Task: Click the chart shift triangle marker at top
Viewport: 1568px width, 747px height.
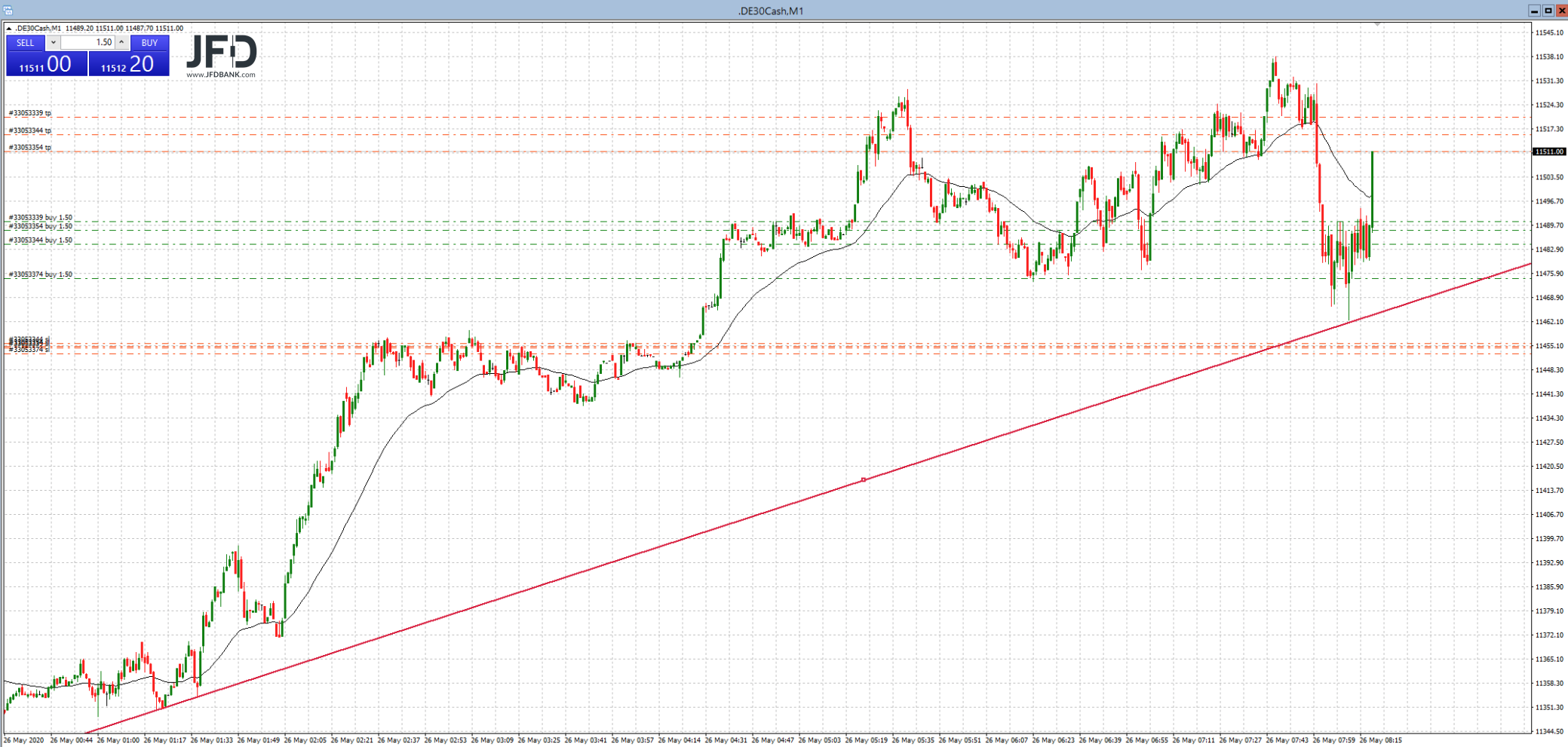Action: tap(1377, 25)
